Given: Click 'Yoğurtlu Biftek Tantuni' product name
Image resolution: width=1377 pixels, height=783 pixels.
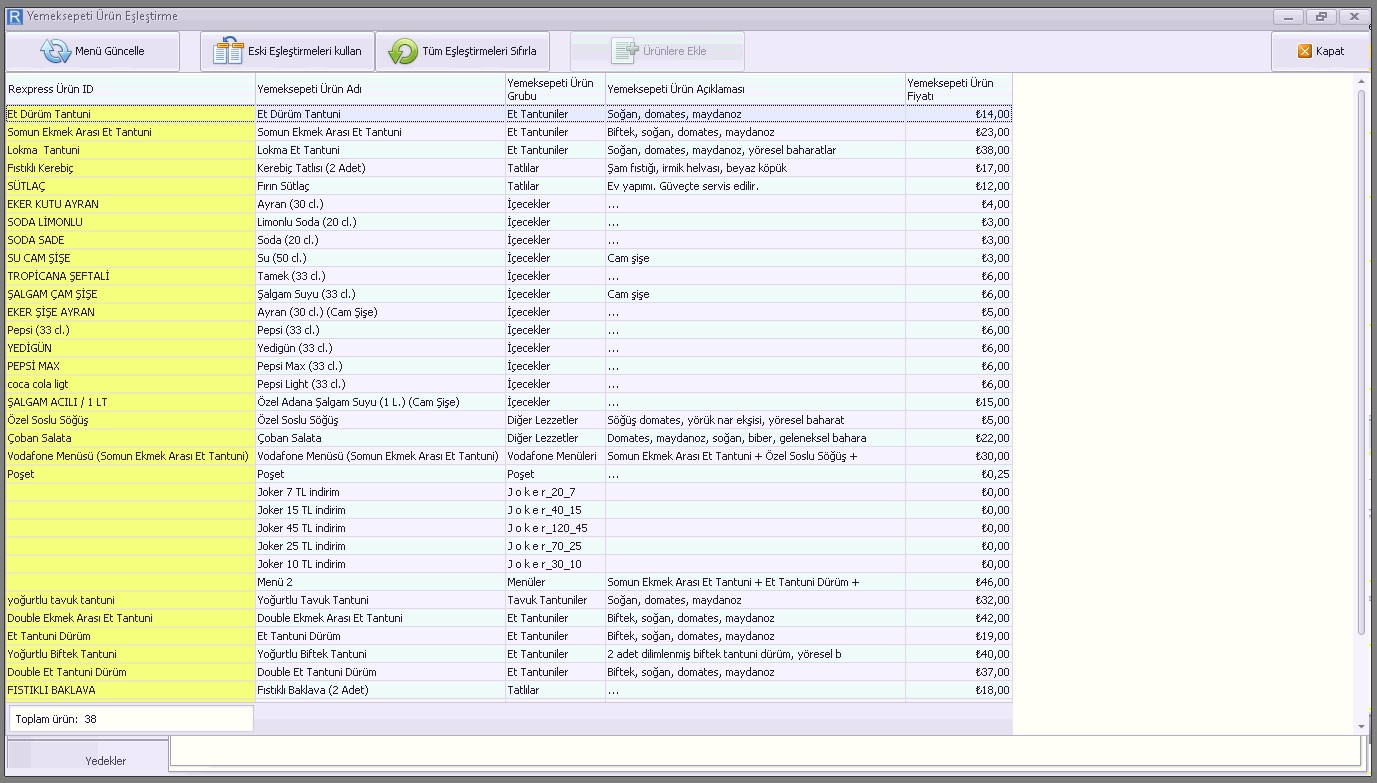Looking at the screenshot, I should [313, 654].
